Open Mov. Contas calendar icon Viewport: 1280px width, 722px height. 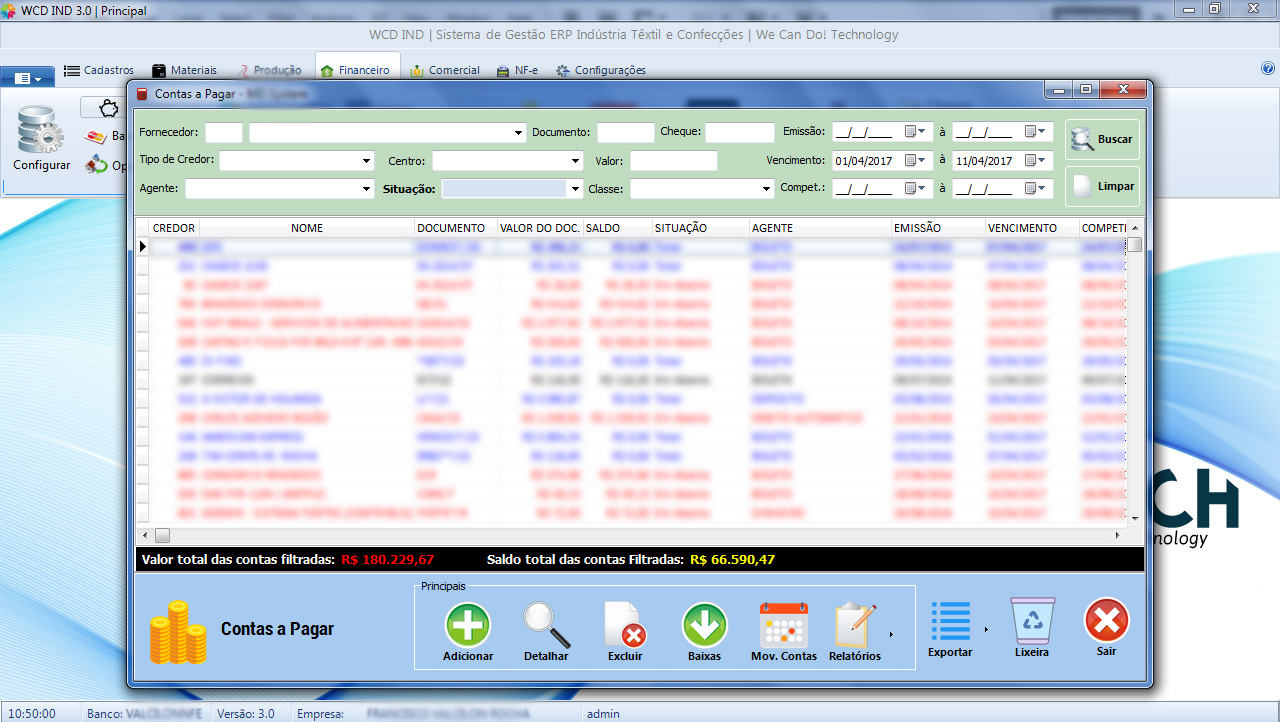[784, 626]
